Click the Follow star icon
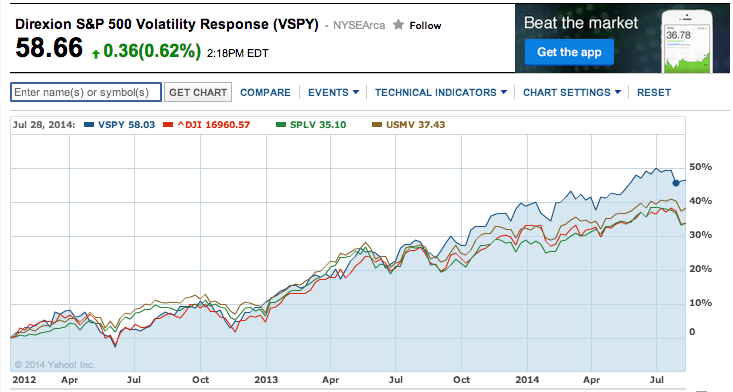Screen dimensions: 733x392 pos(398,25)
